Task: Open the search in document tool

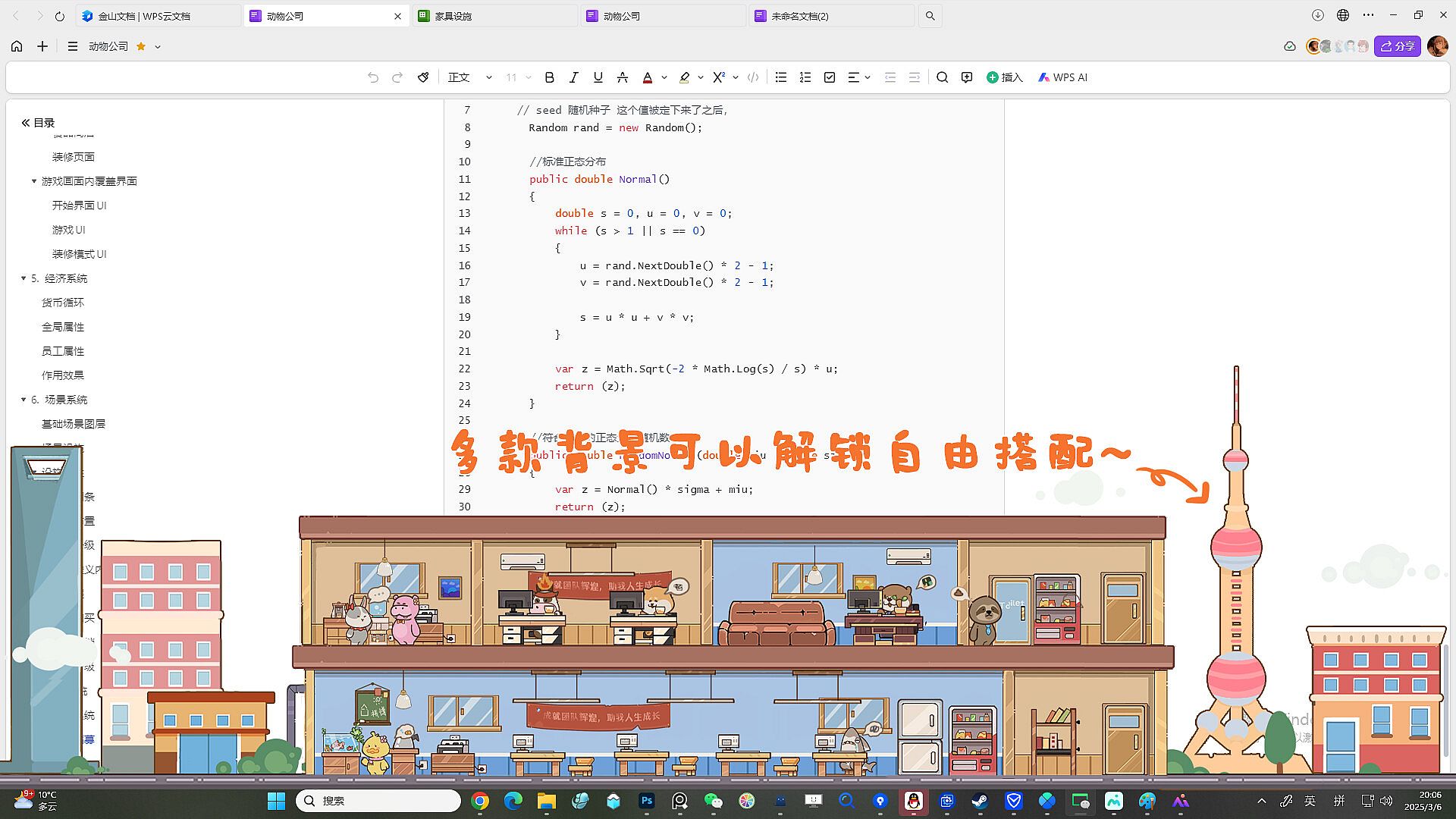Action: [942, 77]
